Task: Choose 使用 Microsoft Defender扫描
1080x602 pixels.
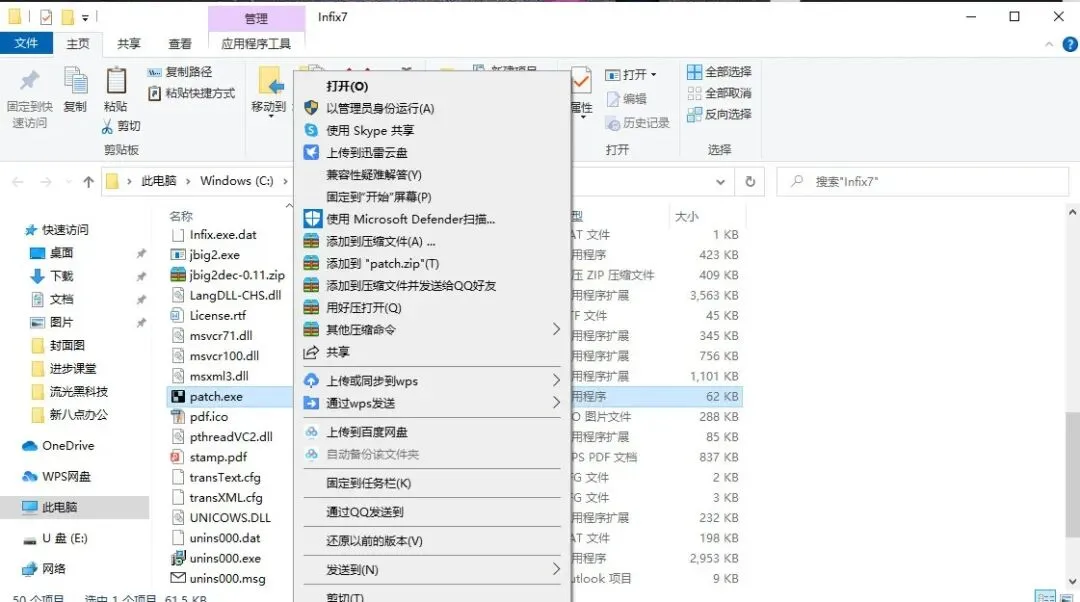Action: pyautogui.click(x=433, y=219)
